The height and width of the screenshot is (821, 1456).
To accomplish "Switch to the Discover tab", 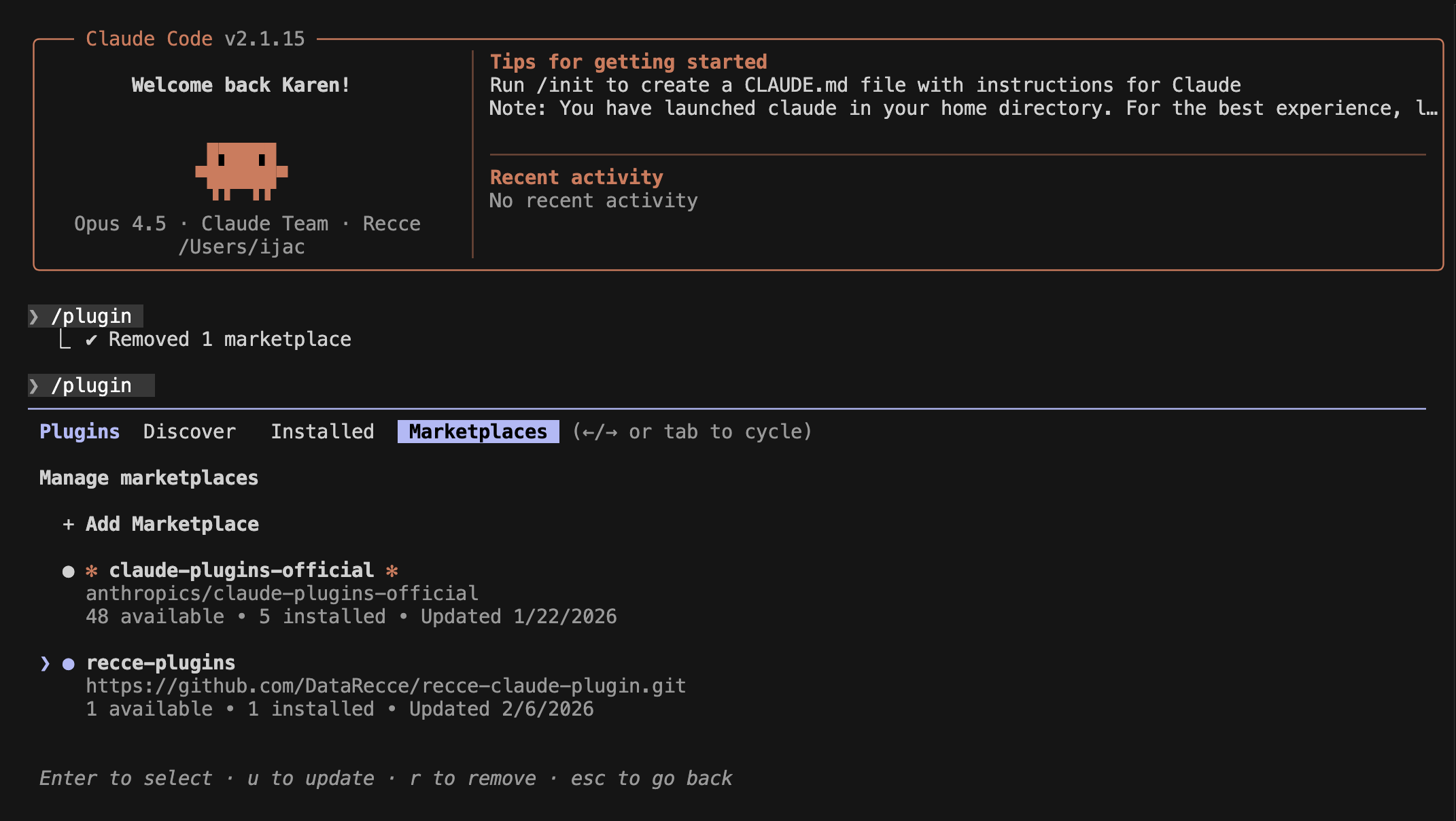I will point(190,432).
